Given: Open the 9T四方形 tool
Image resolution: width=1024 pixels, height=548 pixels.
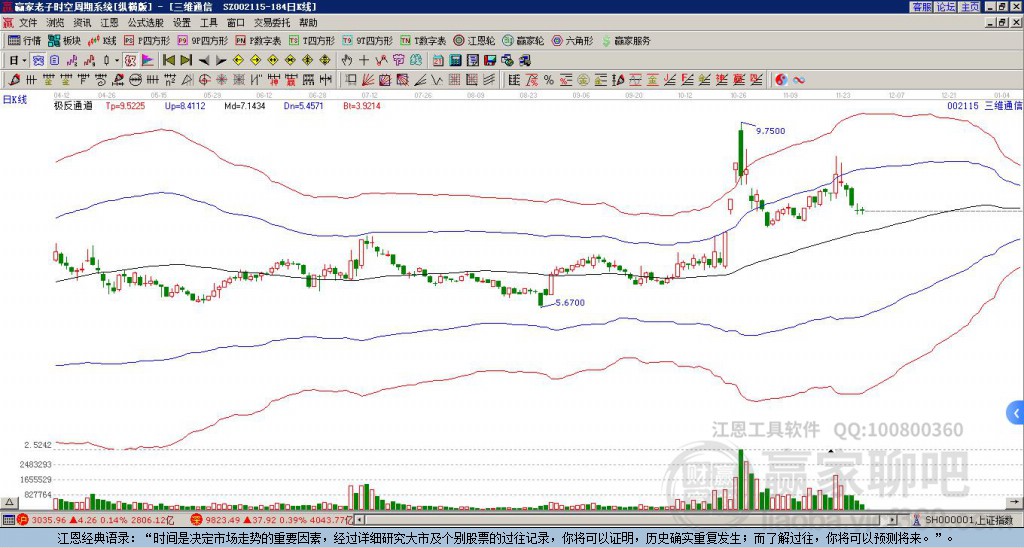Looking at the screenshot, I should (x=368, y=40).
